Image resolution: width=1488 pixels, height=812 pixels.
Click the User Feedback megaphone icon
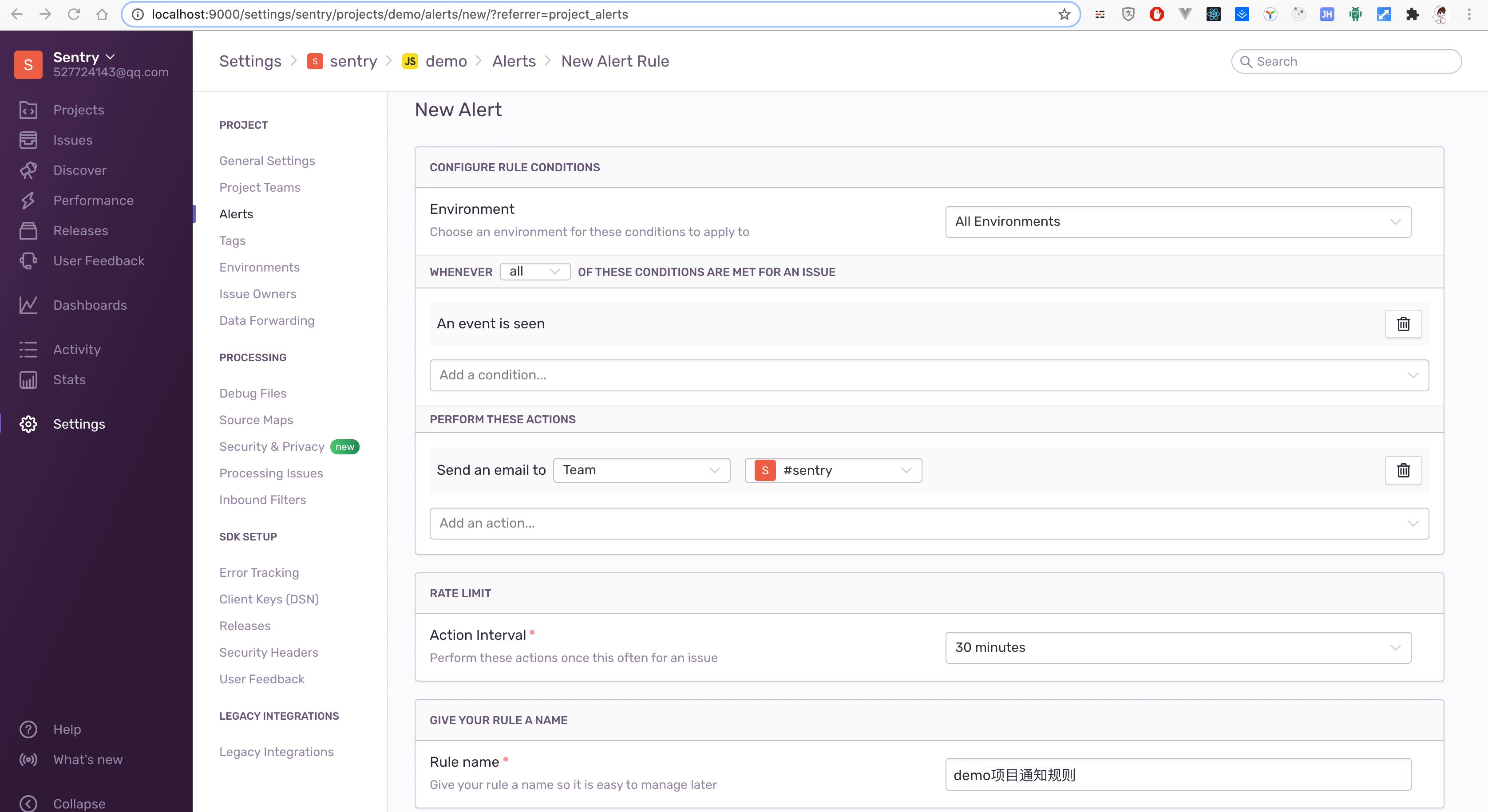point(28,260)
